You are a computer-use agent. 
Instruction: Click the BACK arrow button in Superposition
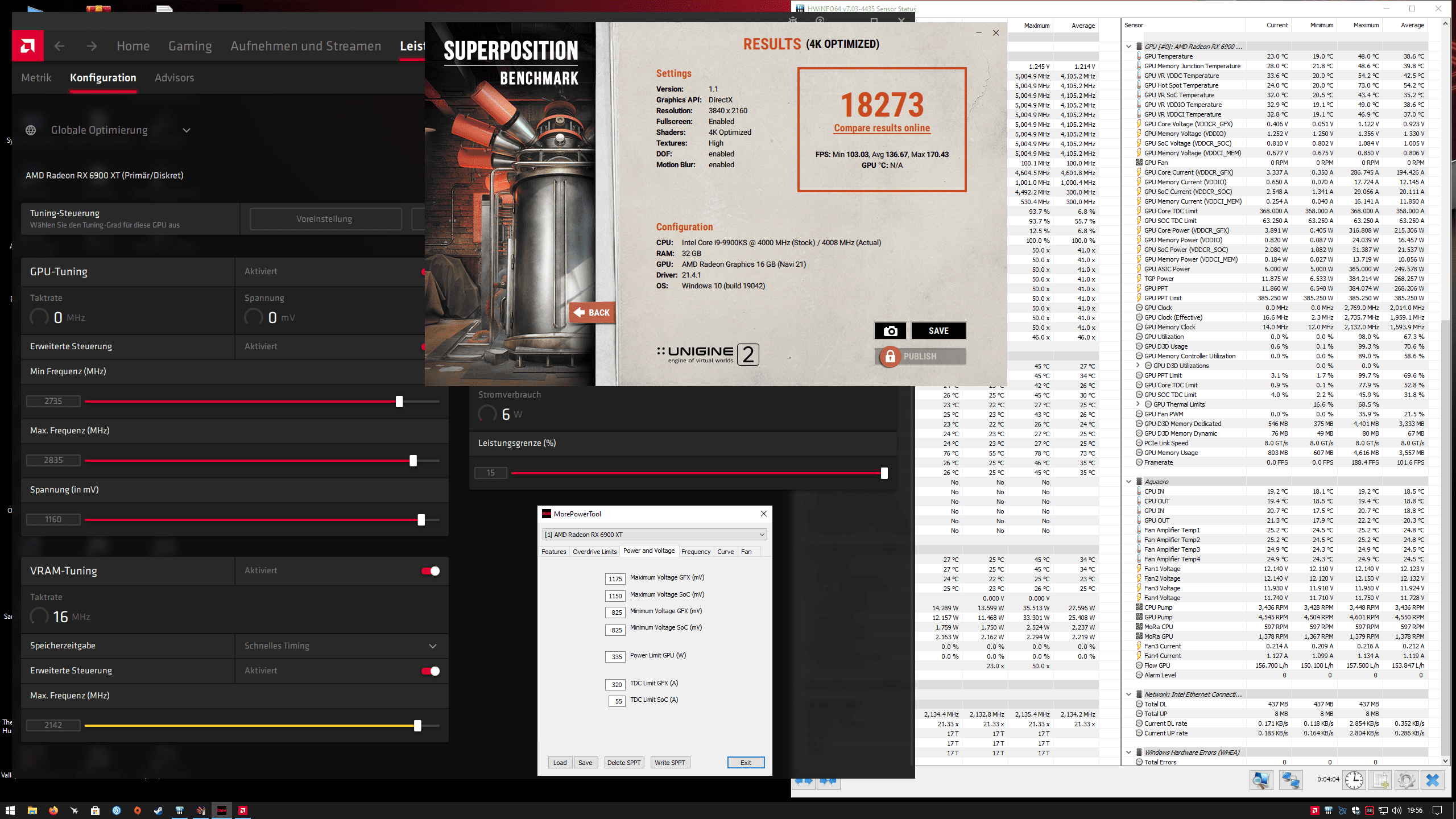tap(592, 312)
